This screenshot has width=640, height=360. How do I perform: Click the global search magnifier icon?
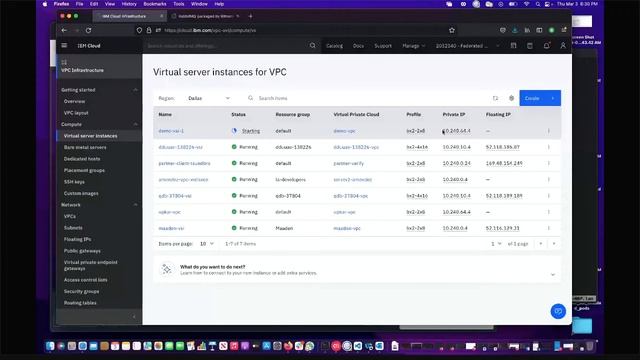pyautogui.click(x=313, y=46)
